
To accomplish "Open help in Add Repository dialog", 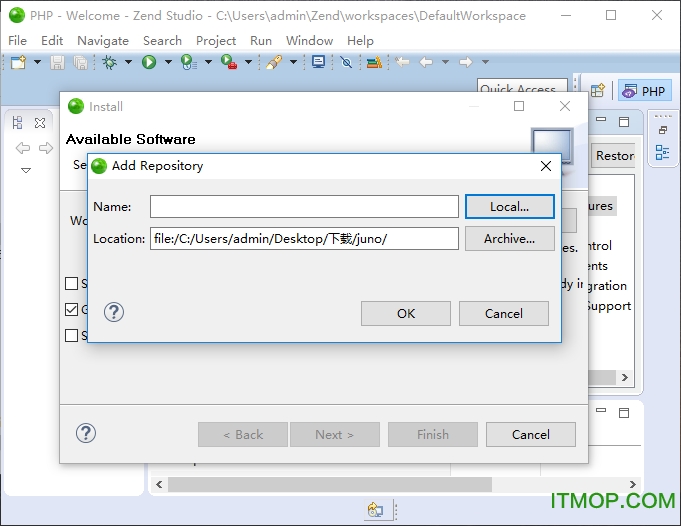I will pos(114,312).
